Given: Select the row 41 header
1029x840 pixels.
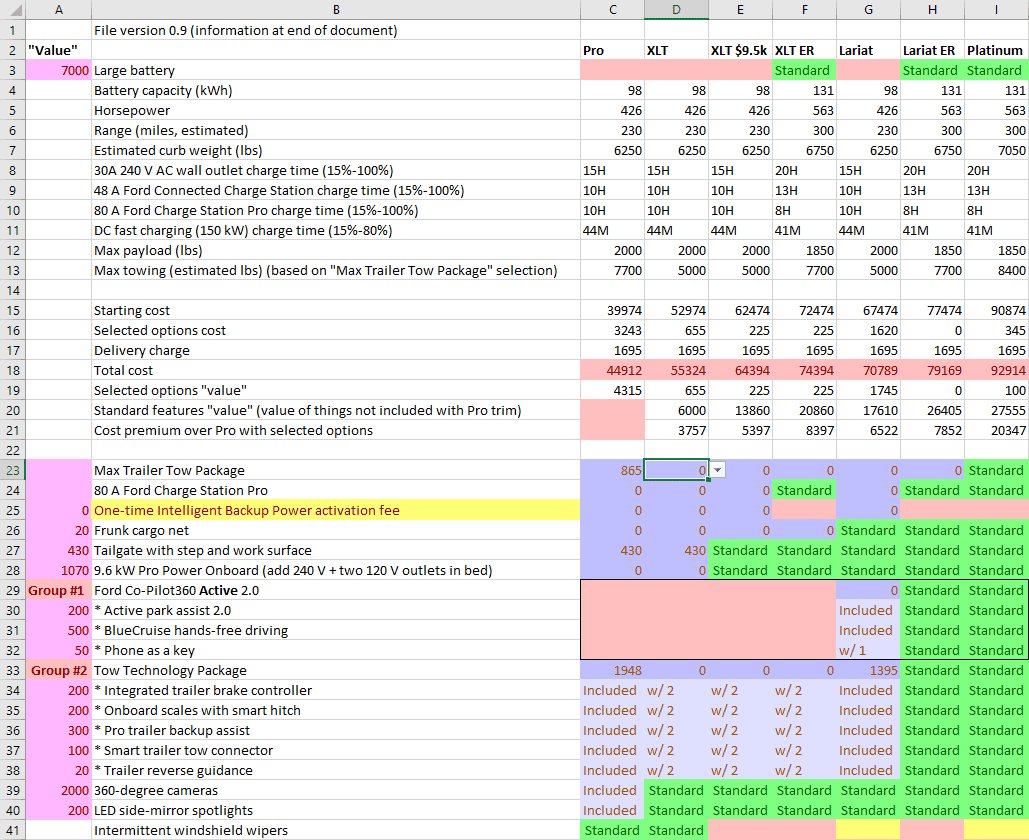Looking at the screenshot, I should tap(12, 830).
